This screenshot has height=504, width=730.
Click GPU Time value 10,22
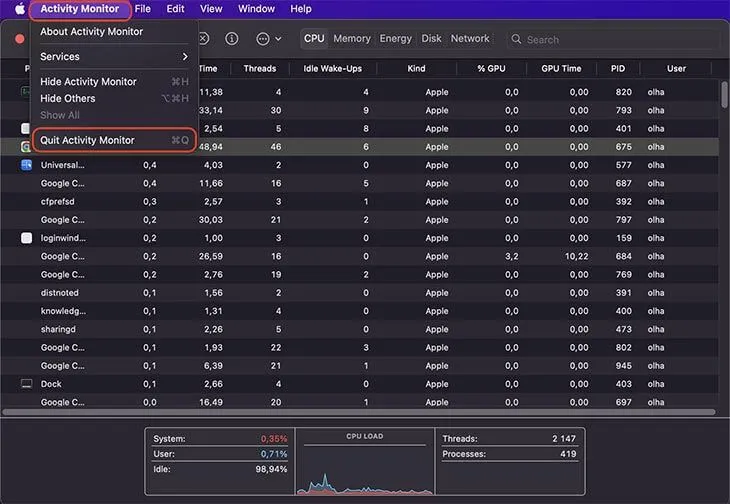pos(576,256)
